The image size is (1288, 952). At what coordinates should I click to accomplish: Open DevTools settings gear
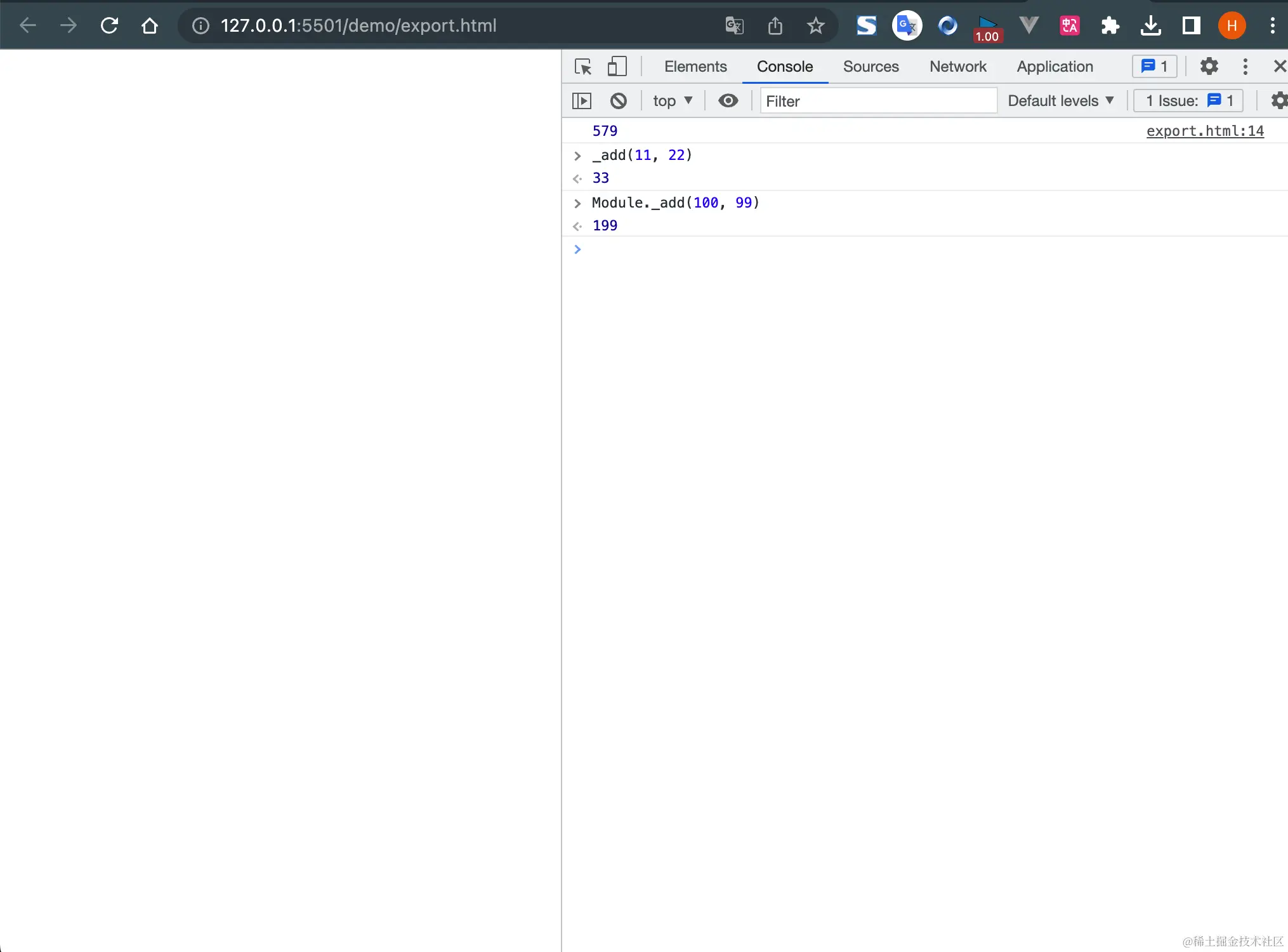[1209, 66]
